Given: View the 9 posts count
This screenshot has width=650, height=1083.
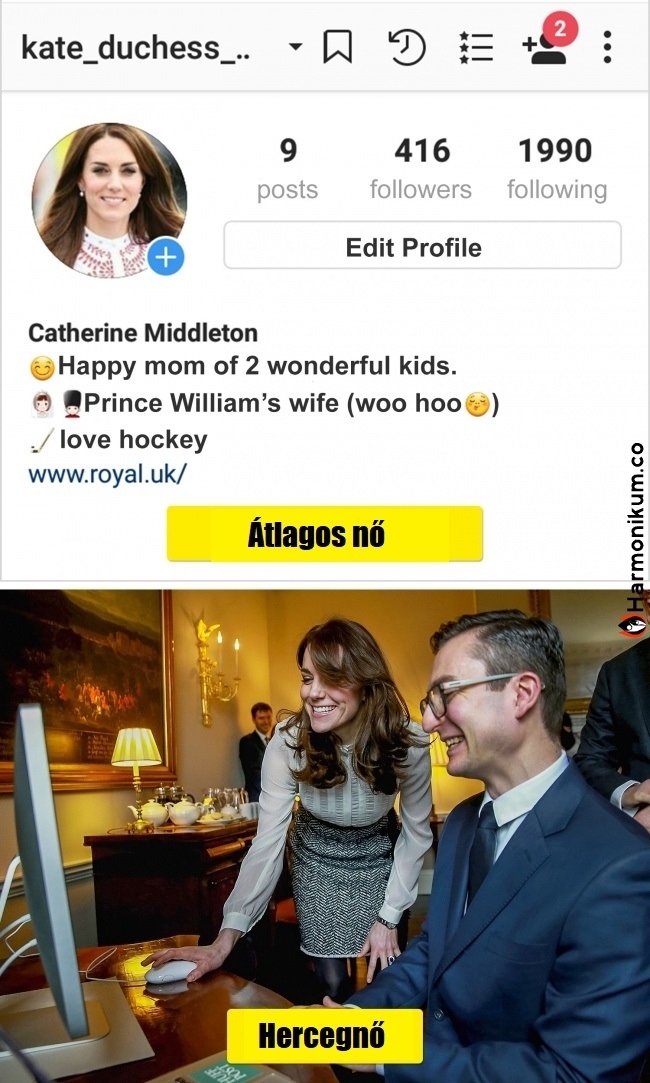Looking at the screenshot, I should (x=288, y=169).
